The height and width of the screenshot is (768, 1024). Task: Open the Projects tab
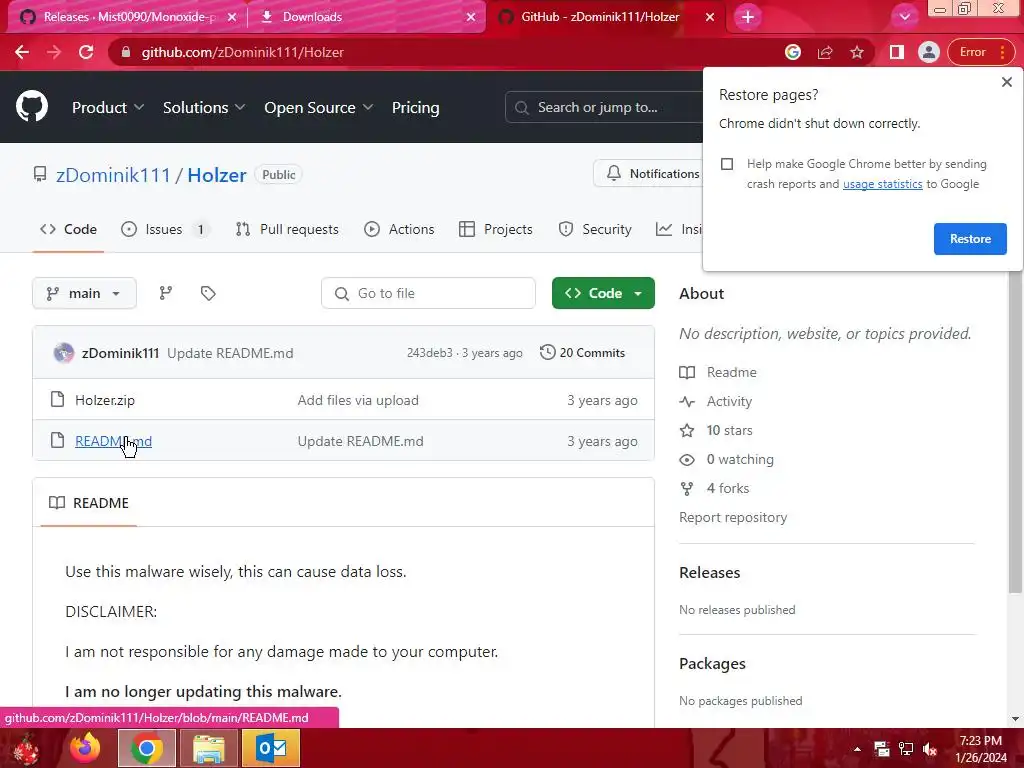pyautogui.click(x=496, y=229)
